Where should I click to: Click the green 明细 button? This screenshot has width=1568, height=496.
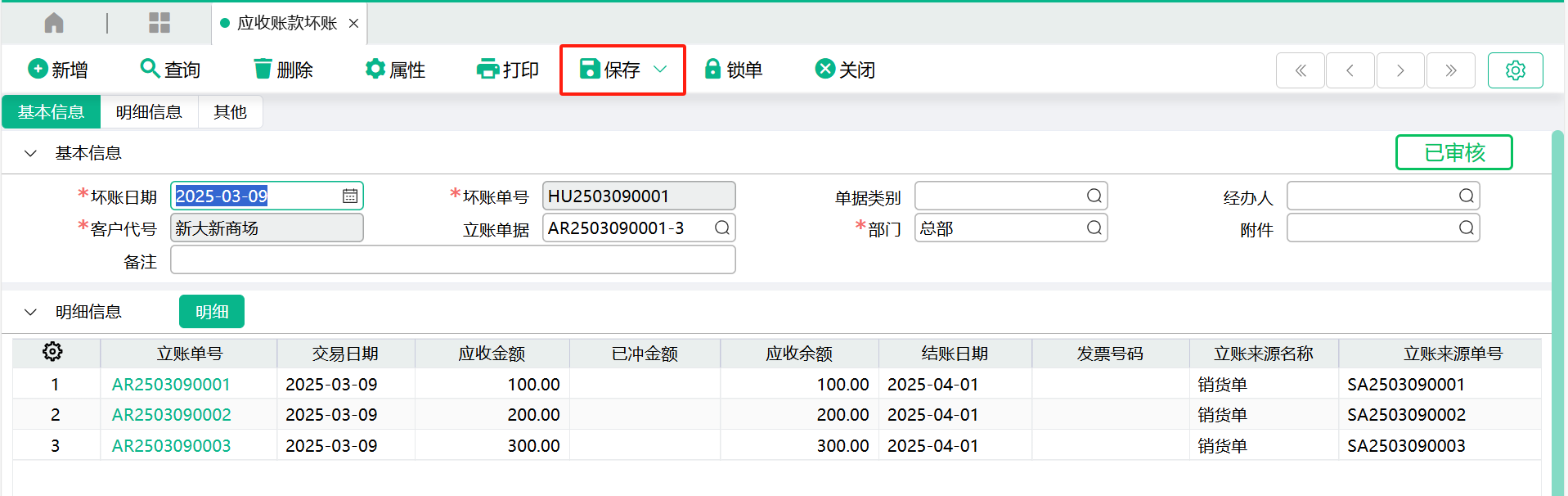point(212,312)
